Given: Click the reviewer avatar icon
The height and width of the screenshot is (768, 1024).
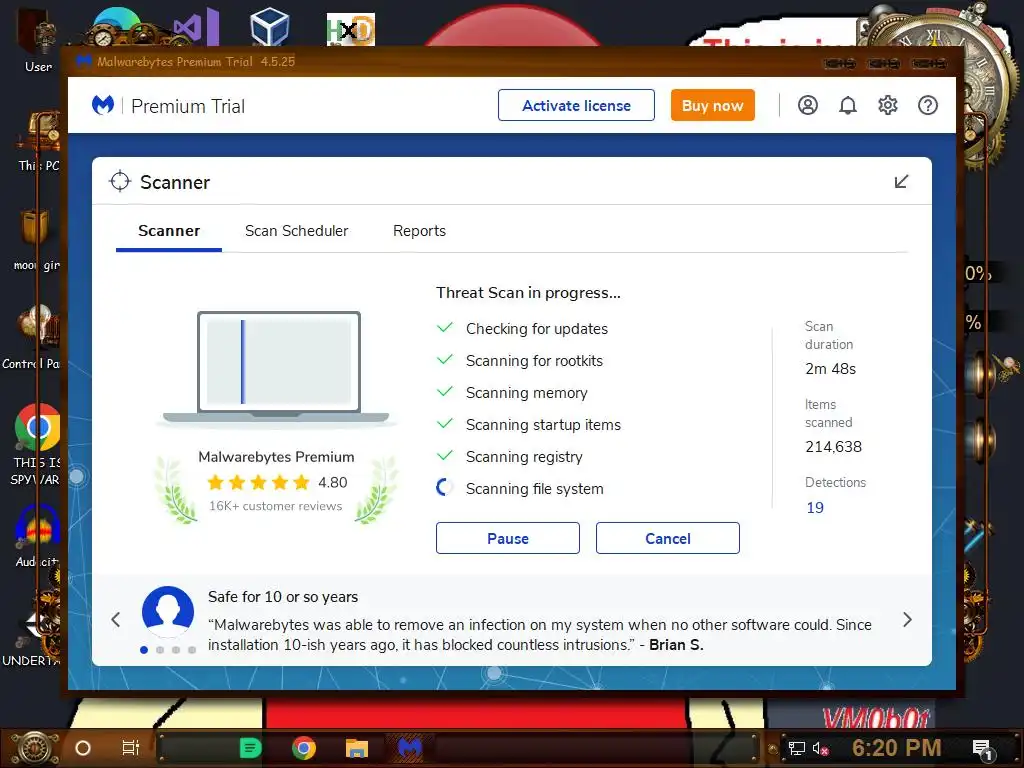Looking at the screenshot, I should pyautogui.click(x=168, y=612).
